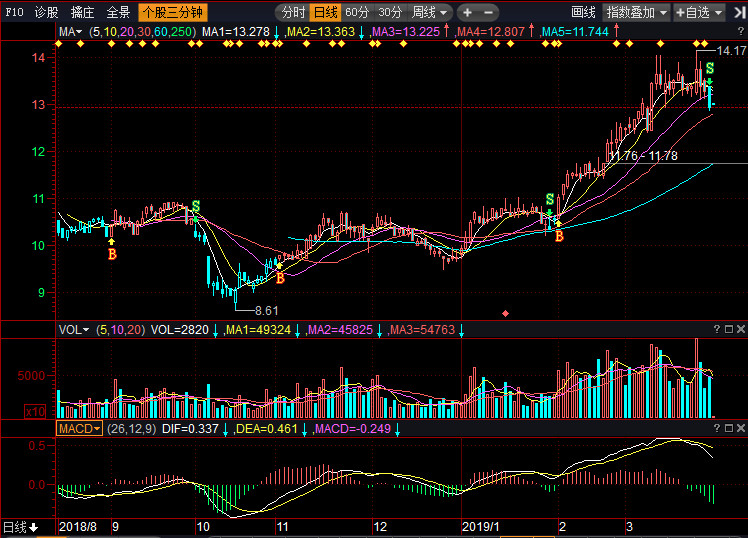This screenshot has height=538, width=748.
Task: Switch to 分时 intraday view
Action: pyautogui.click(x=292, y=13)
